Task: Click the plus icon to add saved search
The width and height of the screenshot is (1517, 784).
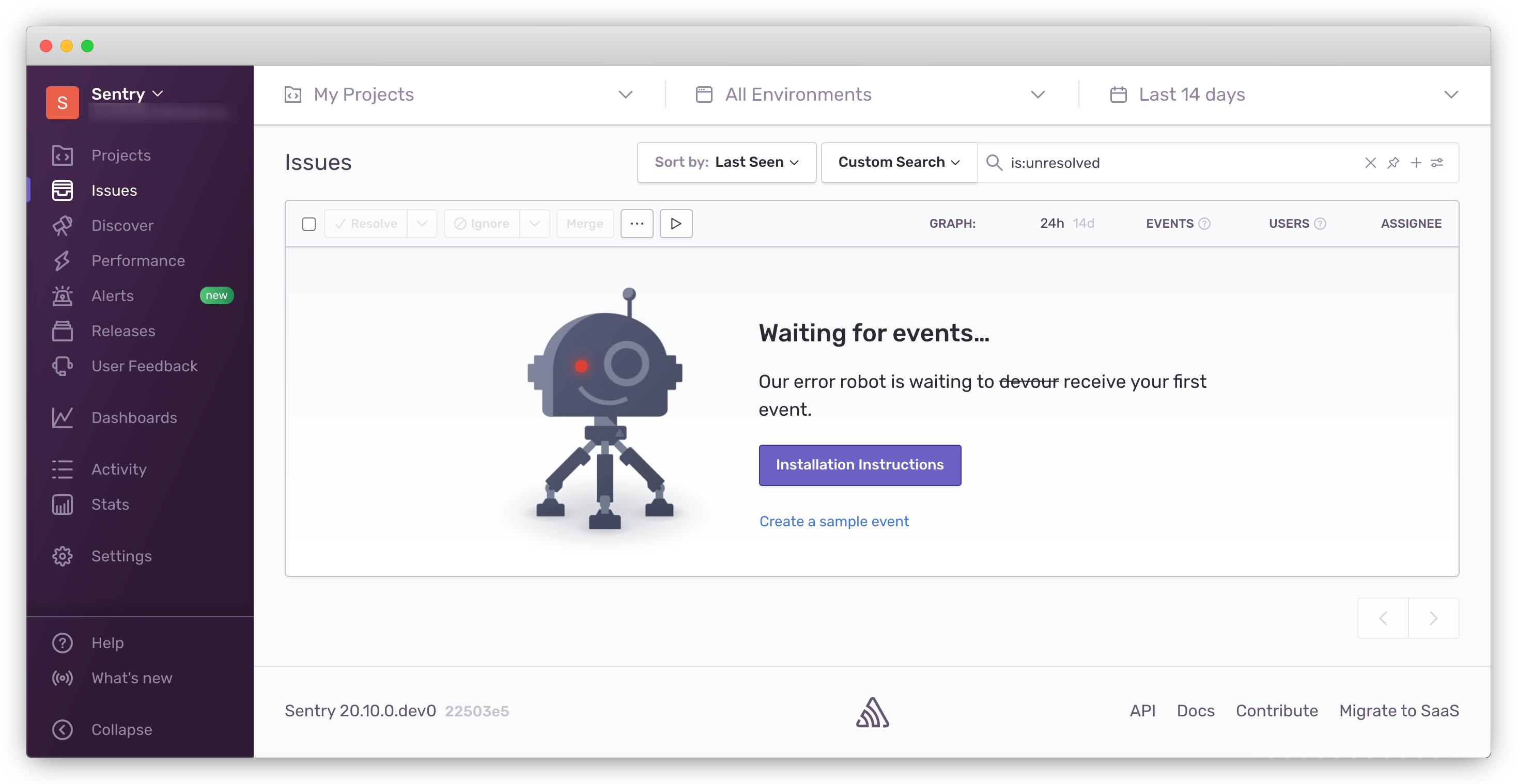Action: pyautogui.click(x=1416, y=163)
